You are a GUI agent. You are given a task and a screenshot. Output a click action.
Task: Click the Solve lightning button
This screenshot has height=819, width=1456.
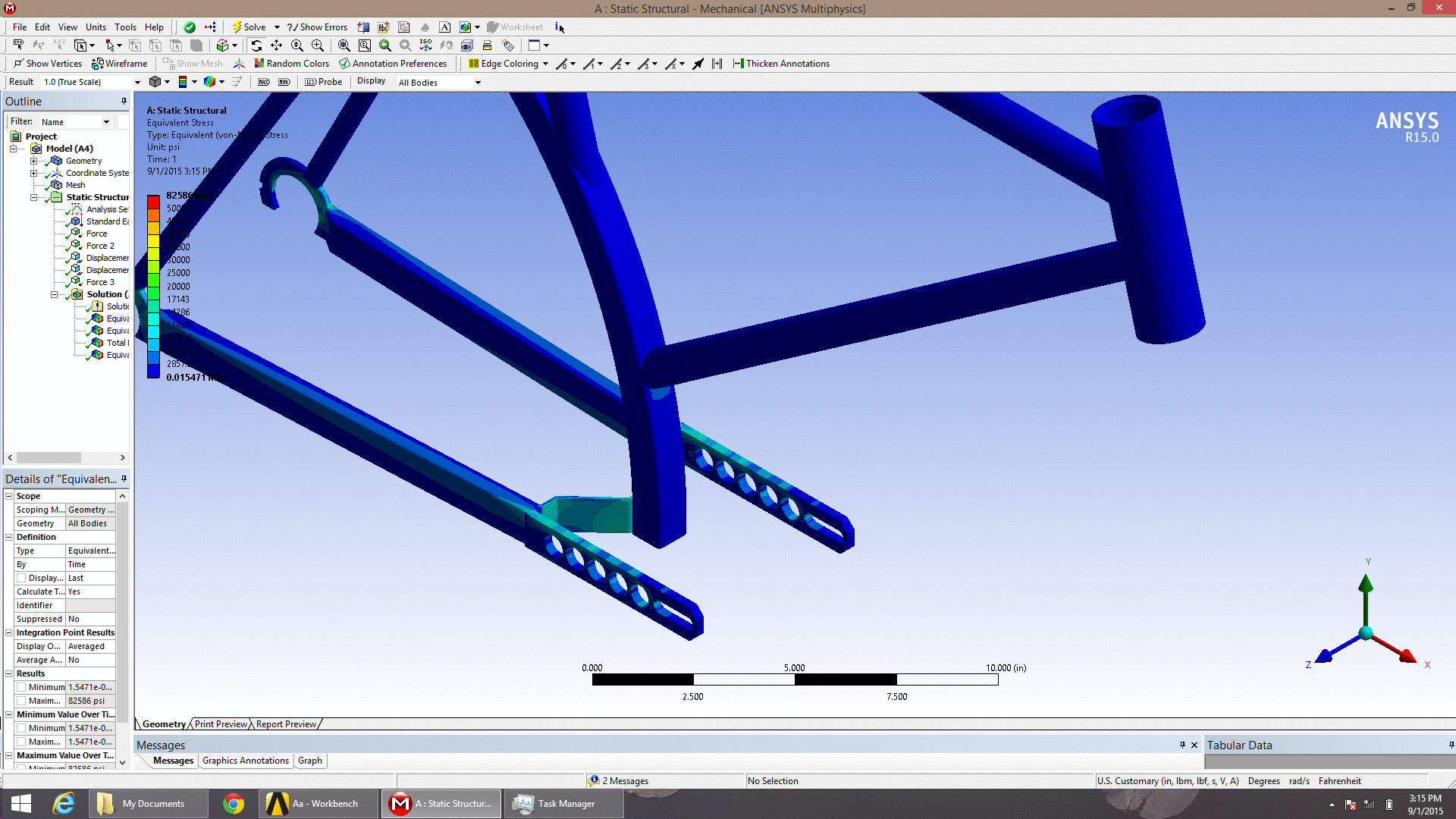(x=249, y=27)
